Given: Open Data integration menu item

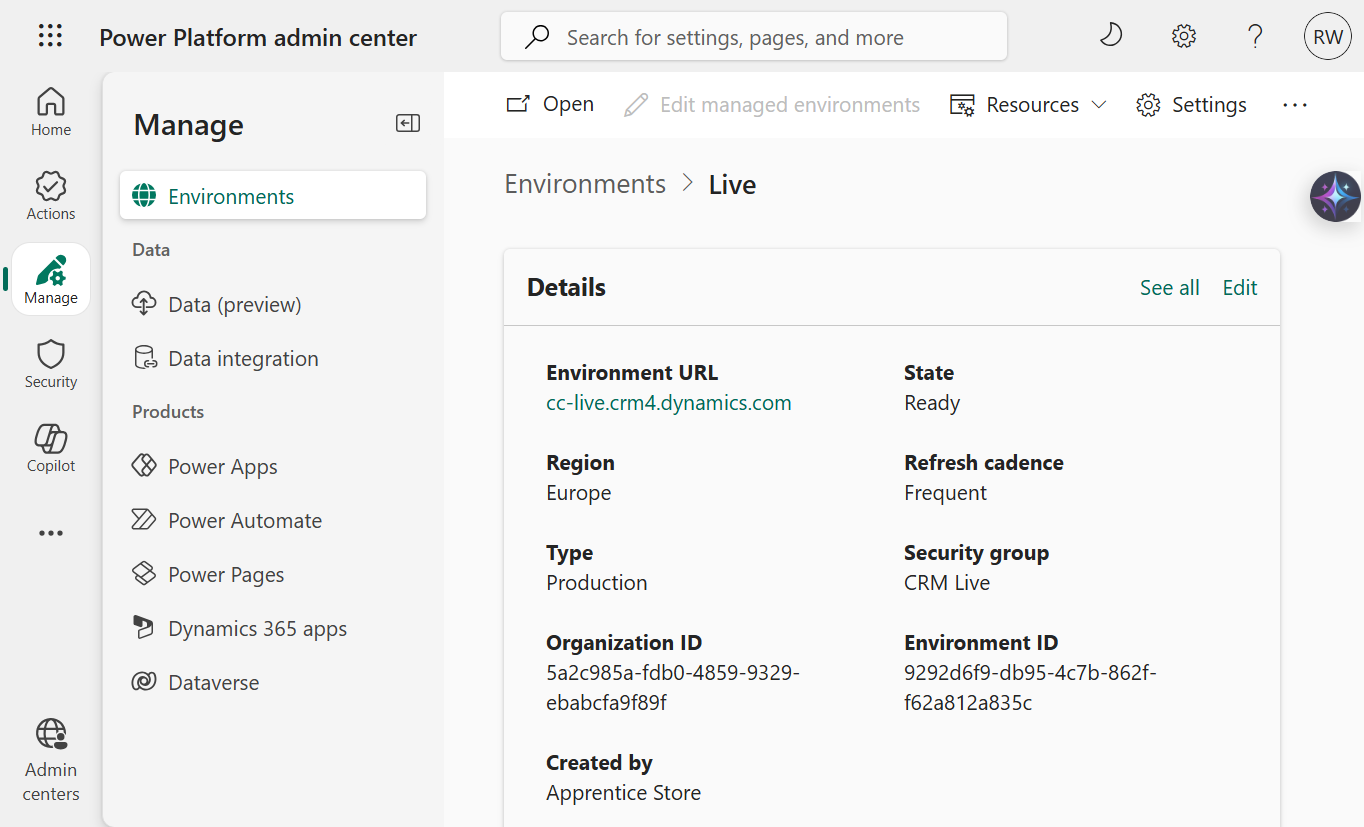Looking at the screenshot, I should (x=273, y=358).
